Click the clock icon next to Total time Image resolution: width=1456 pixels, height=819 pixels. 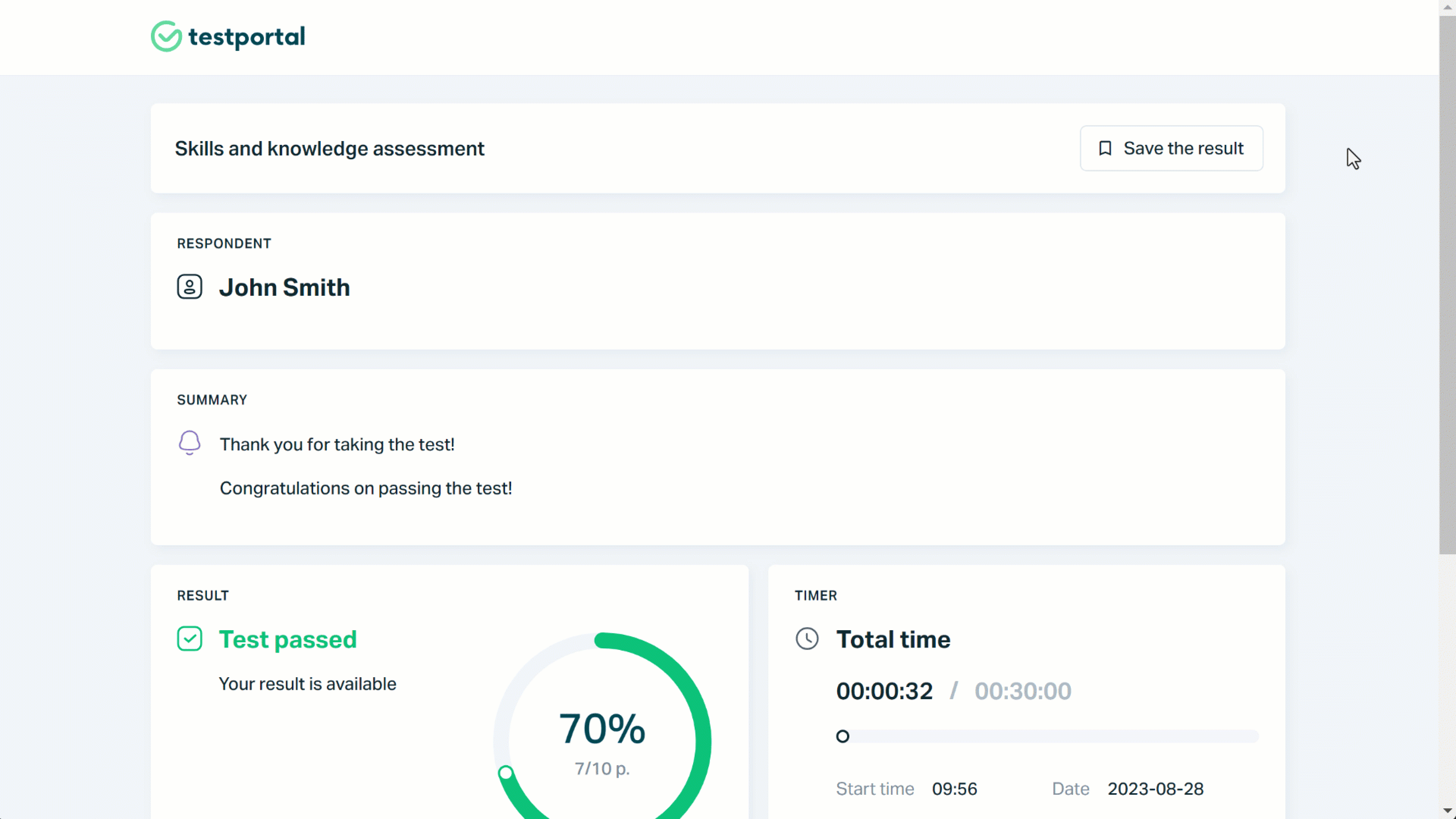pos(808,639)
